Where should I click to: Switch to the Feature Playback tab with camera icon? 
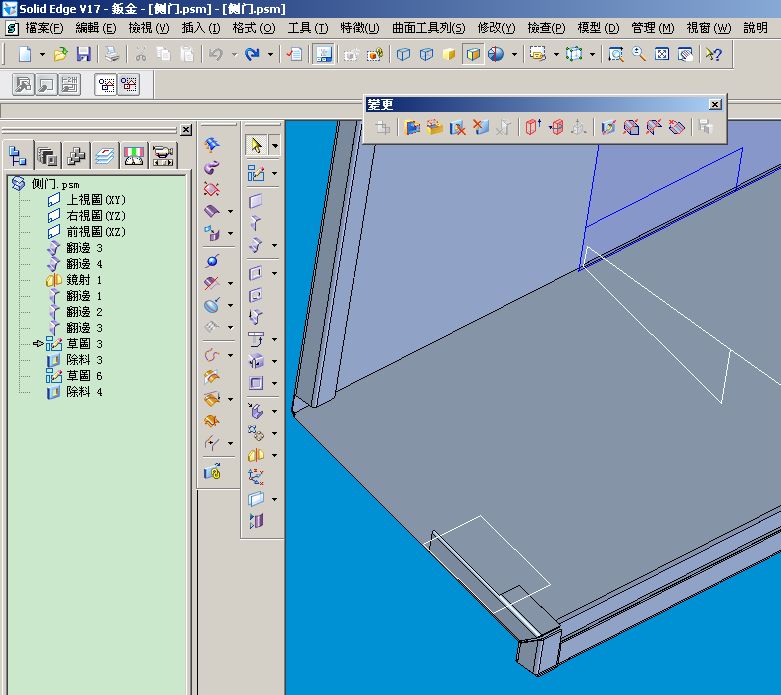pyautogui.click(x=162, y=156)
